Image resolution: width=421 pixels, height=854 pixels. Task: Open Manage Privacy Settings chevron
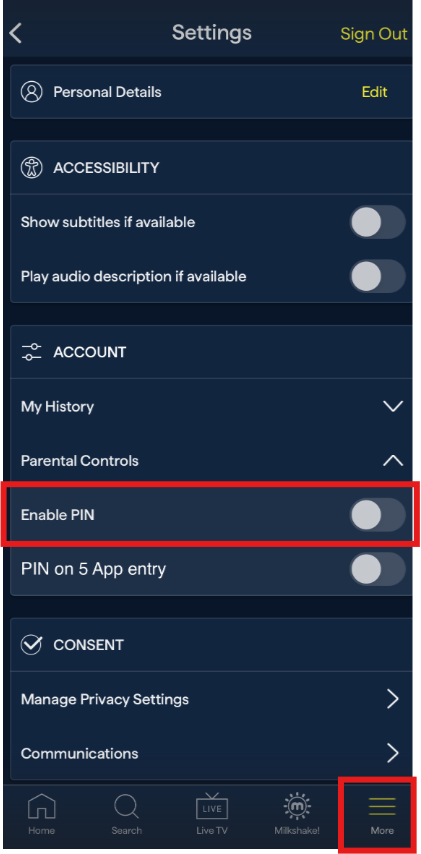393,699
